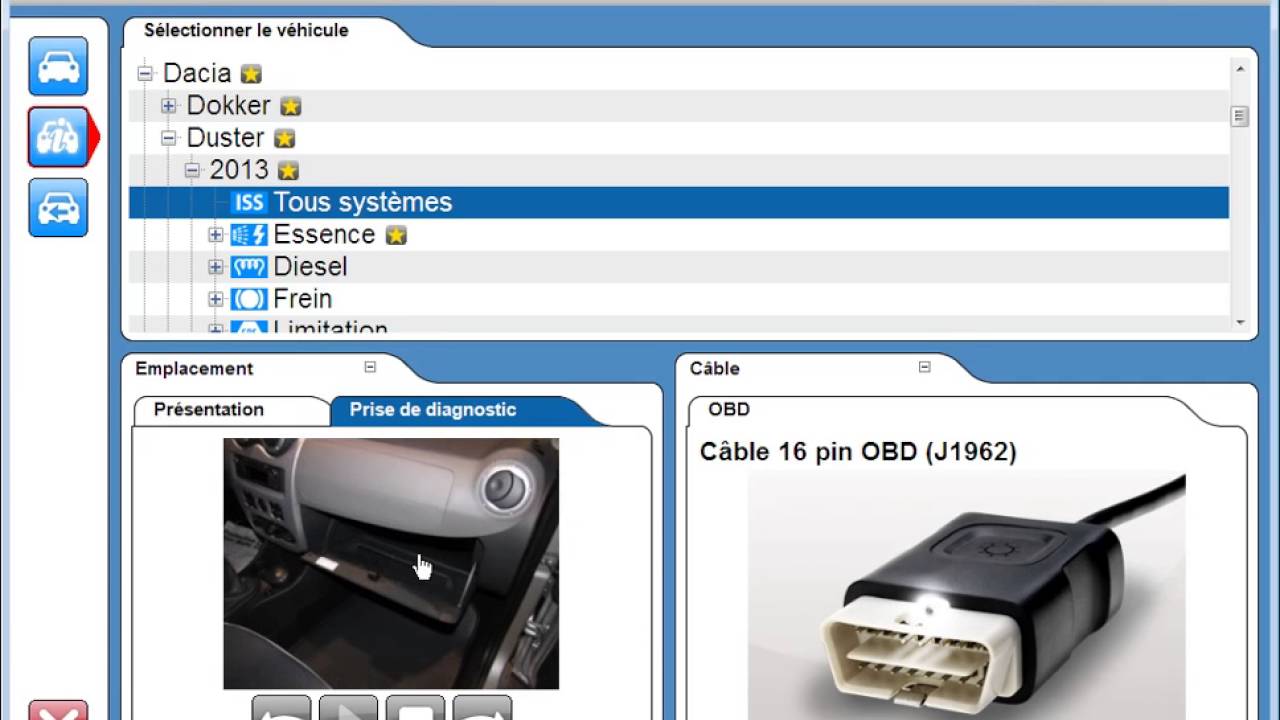The height and width of the screenshot is (720, 1280).
Task: Open the car vehicle selection sidebar icon
Action: [58, 66]
